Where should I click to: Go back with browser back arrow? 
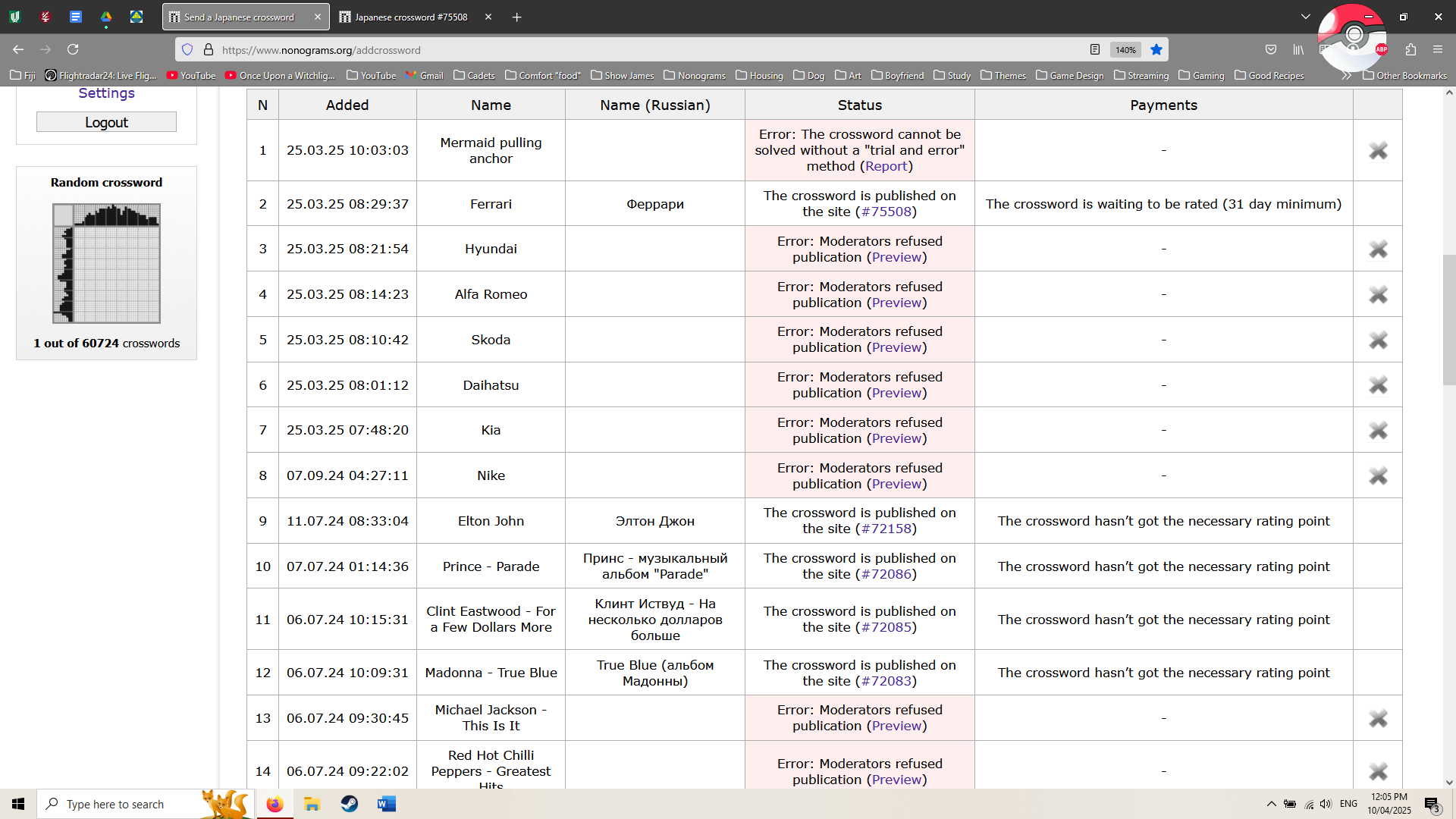pyautogui.click(x=18, y=49)
